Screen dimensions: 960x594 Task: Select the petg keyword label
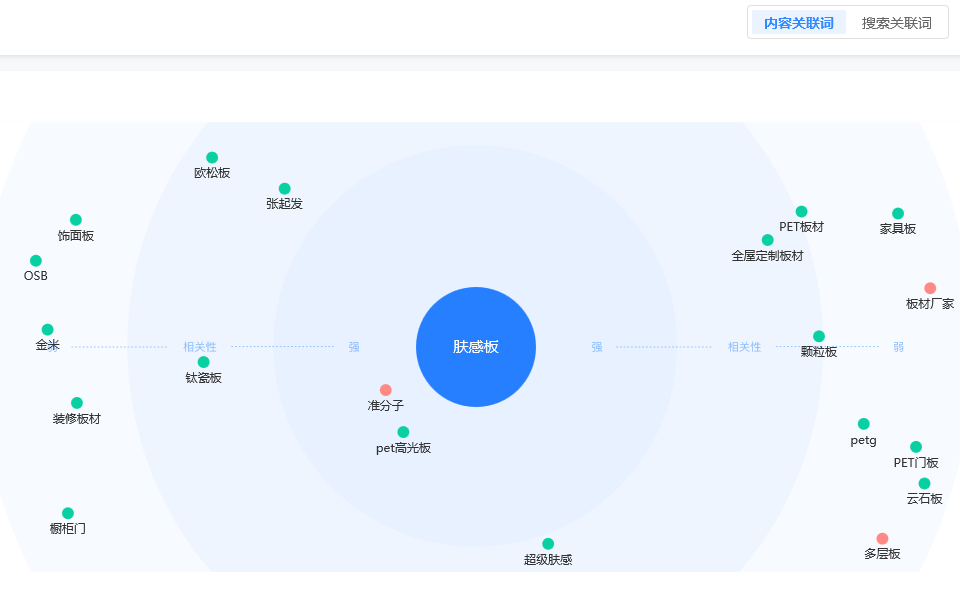click(863, 440)
